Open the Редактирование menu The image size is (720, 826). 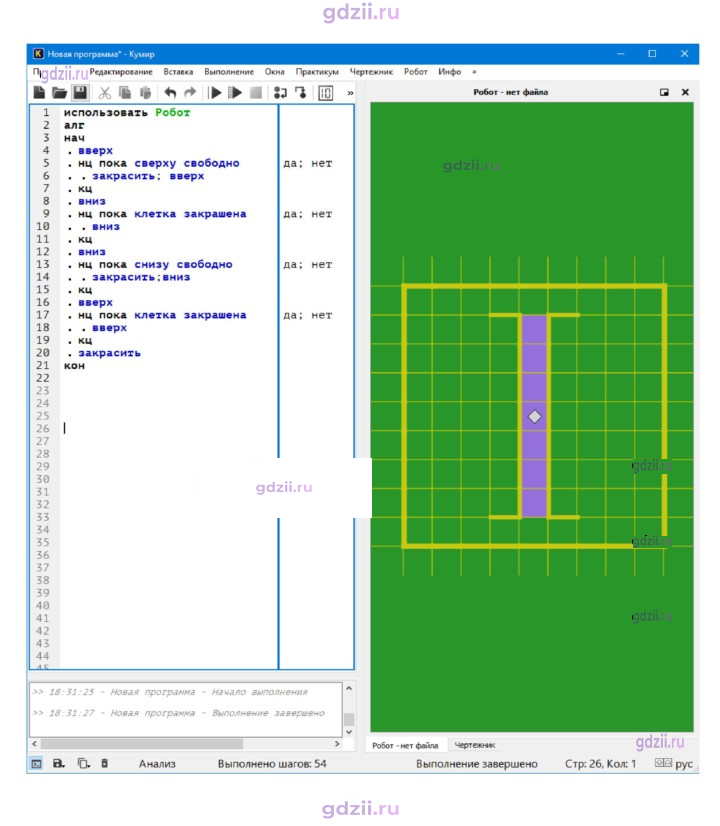[x=121, y=72]
